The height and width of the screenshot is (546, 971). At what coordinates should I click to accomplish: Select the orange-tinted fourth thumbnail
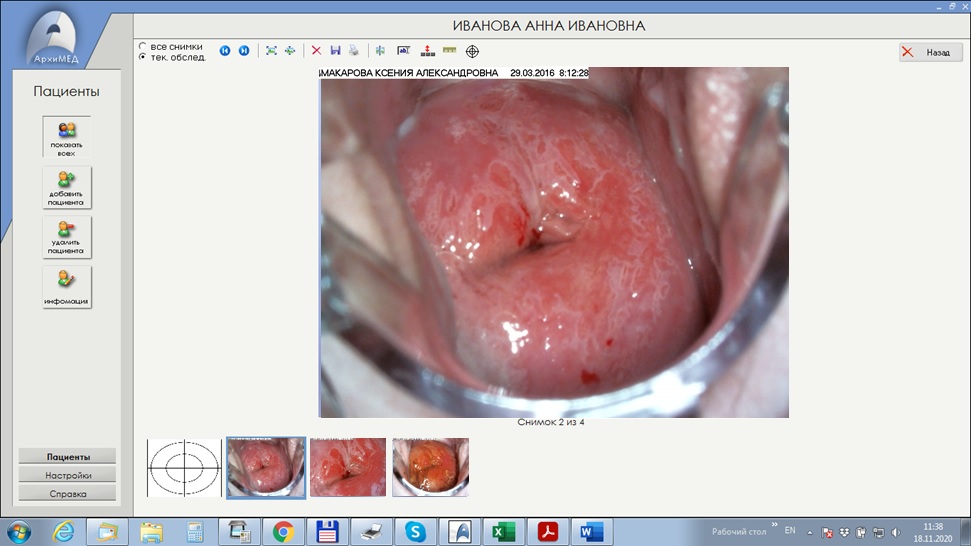pos(430,467)
